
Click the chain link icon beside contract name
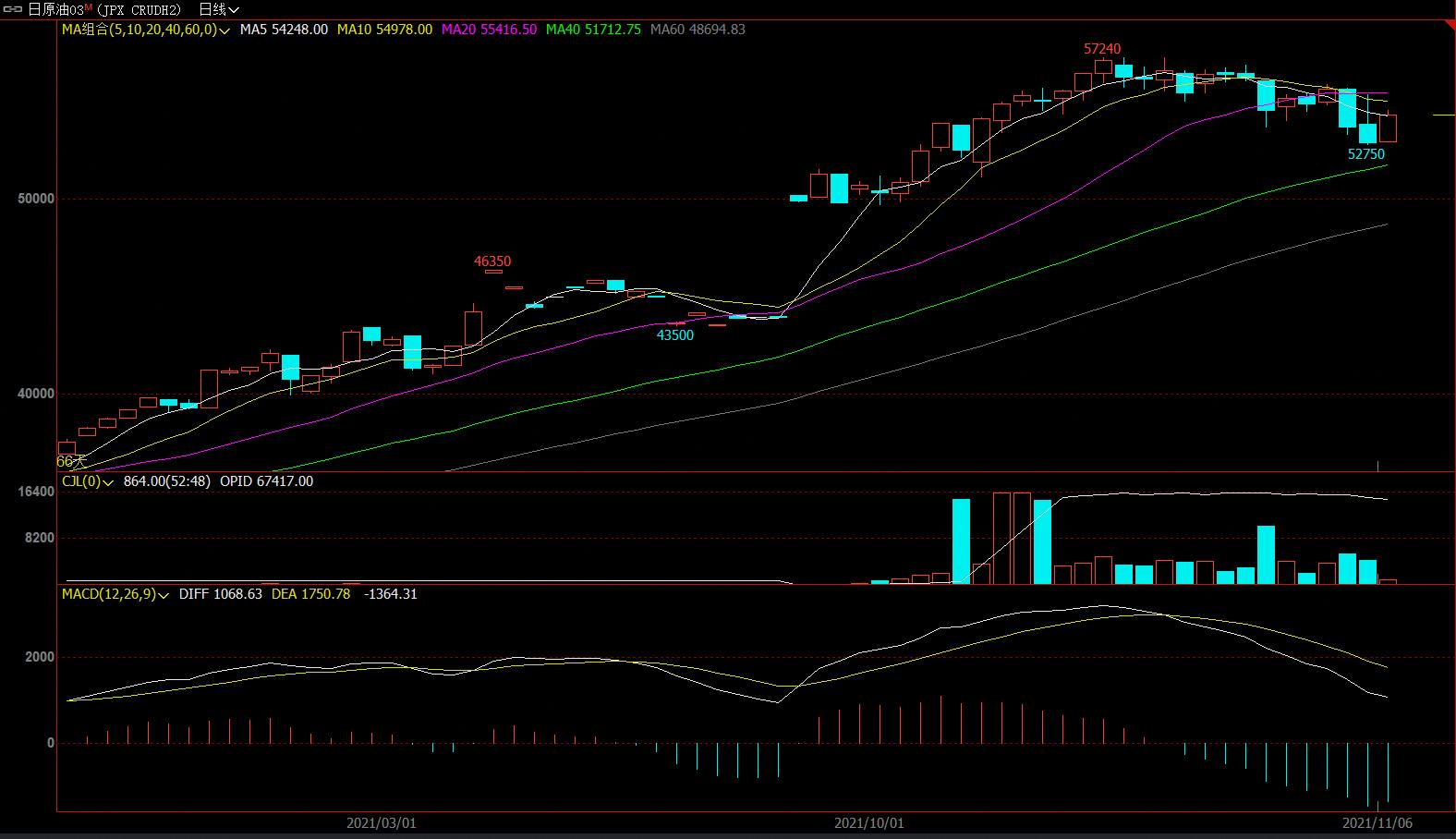point(13,9)
